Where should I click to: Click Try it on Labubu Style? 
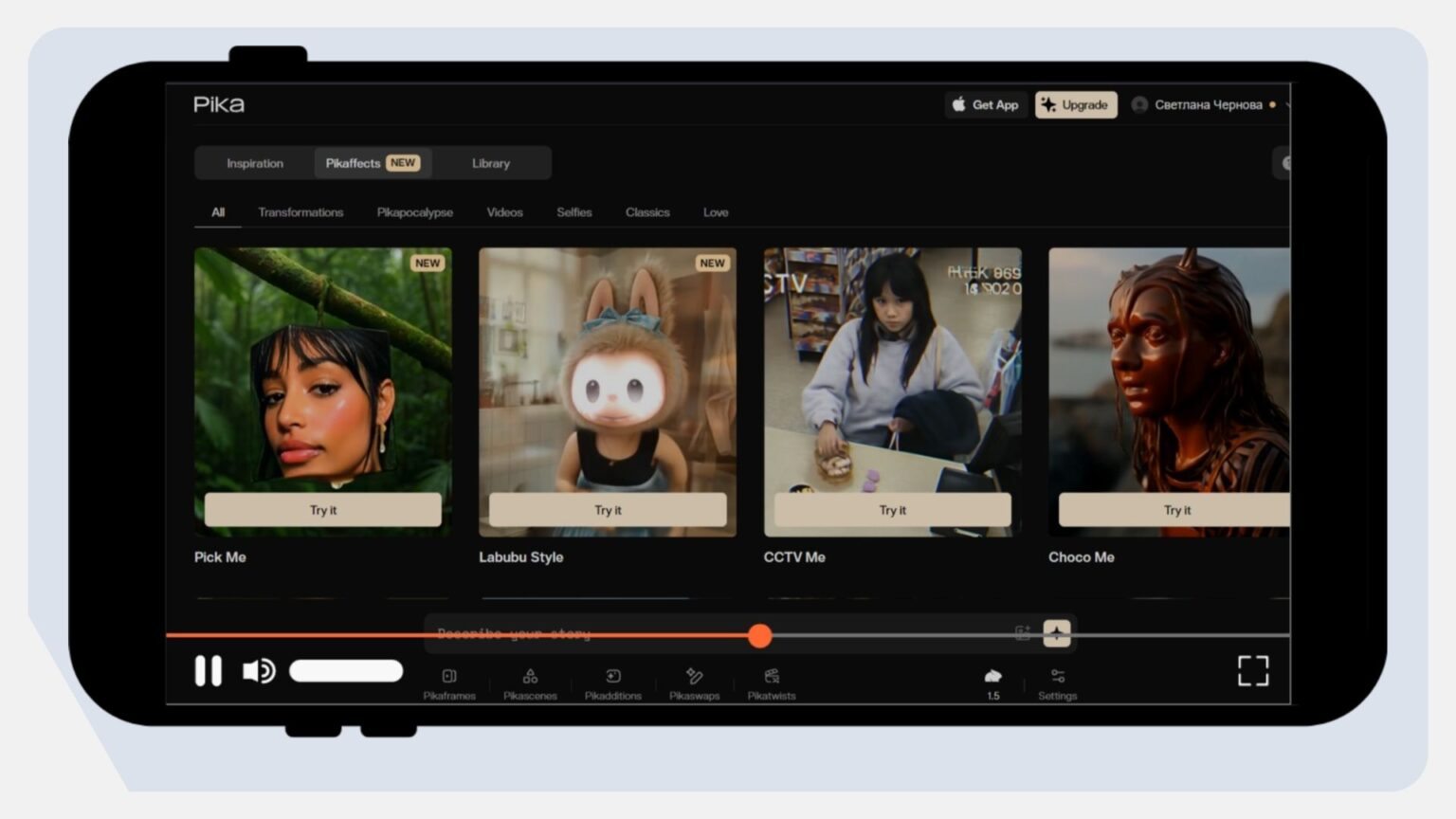tap(608, 510)
